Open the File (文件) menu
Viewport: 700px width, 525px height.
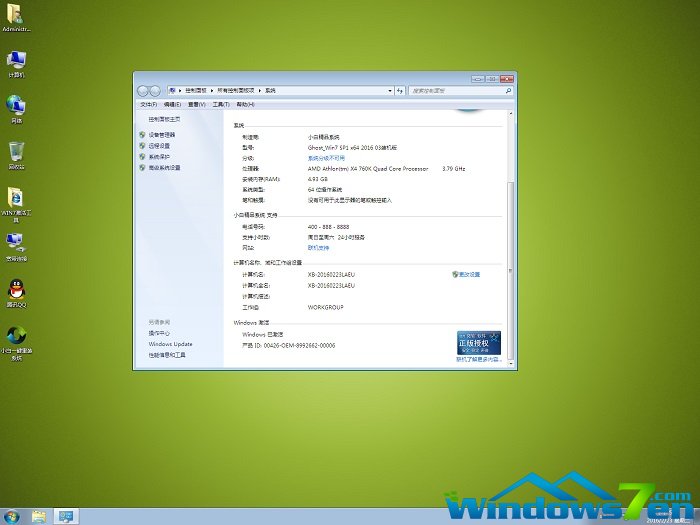coord(148,104)
